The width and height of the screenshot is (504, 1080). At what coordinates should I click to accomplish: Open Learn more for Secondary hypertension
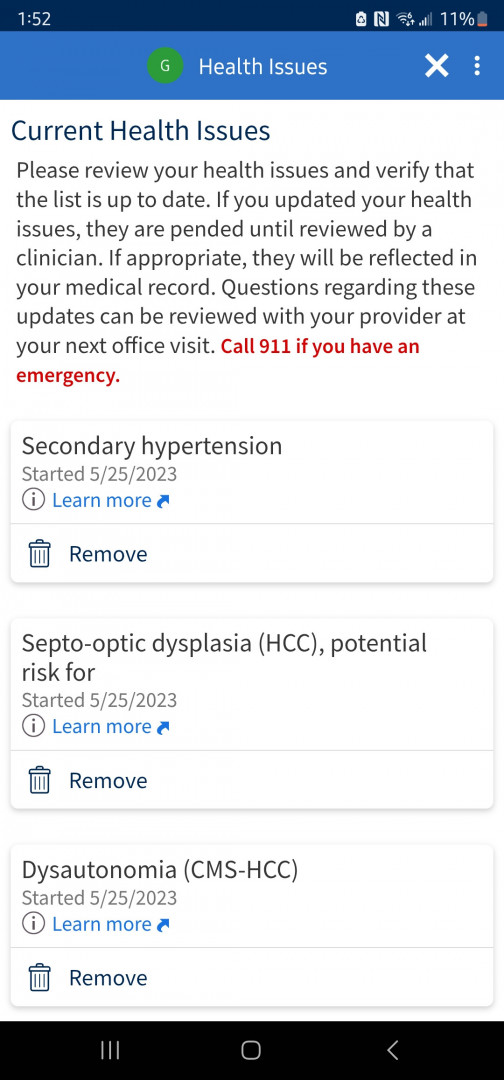pos(111,500)
